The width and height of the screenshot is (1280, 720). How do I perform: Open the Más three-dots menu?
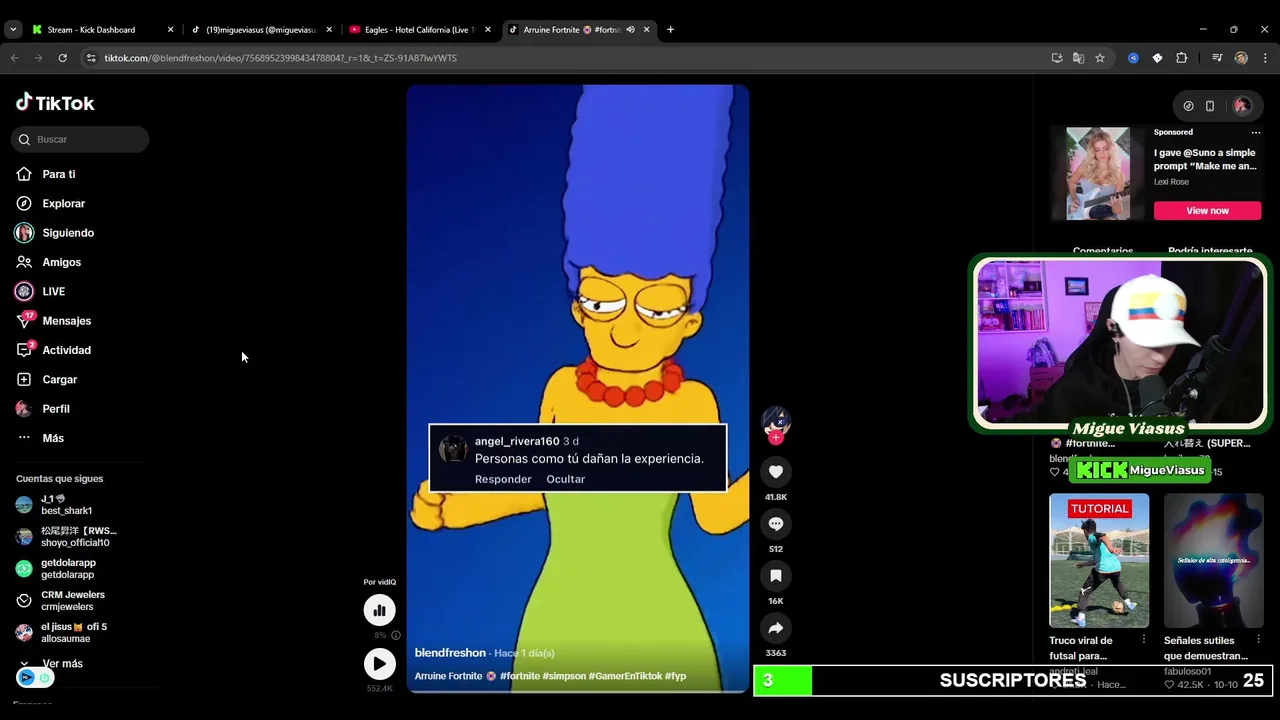[24, 438]
